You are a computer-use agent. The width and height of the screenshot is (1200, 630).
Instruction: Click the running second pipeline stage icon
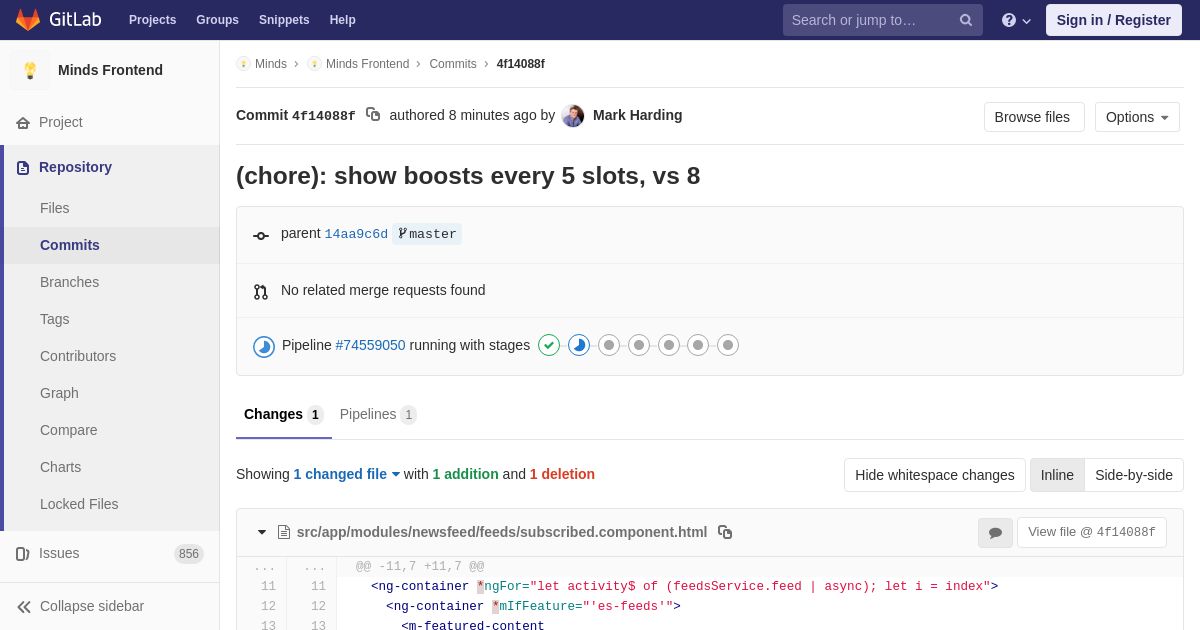[x=579, y=345]
